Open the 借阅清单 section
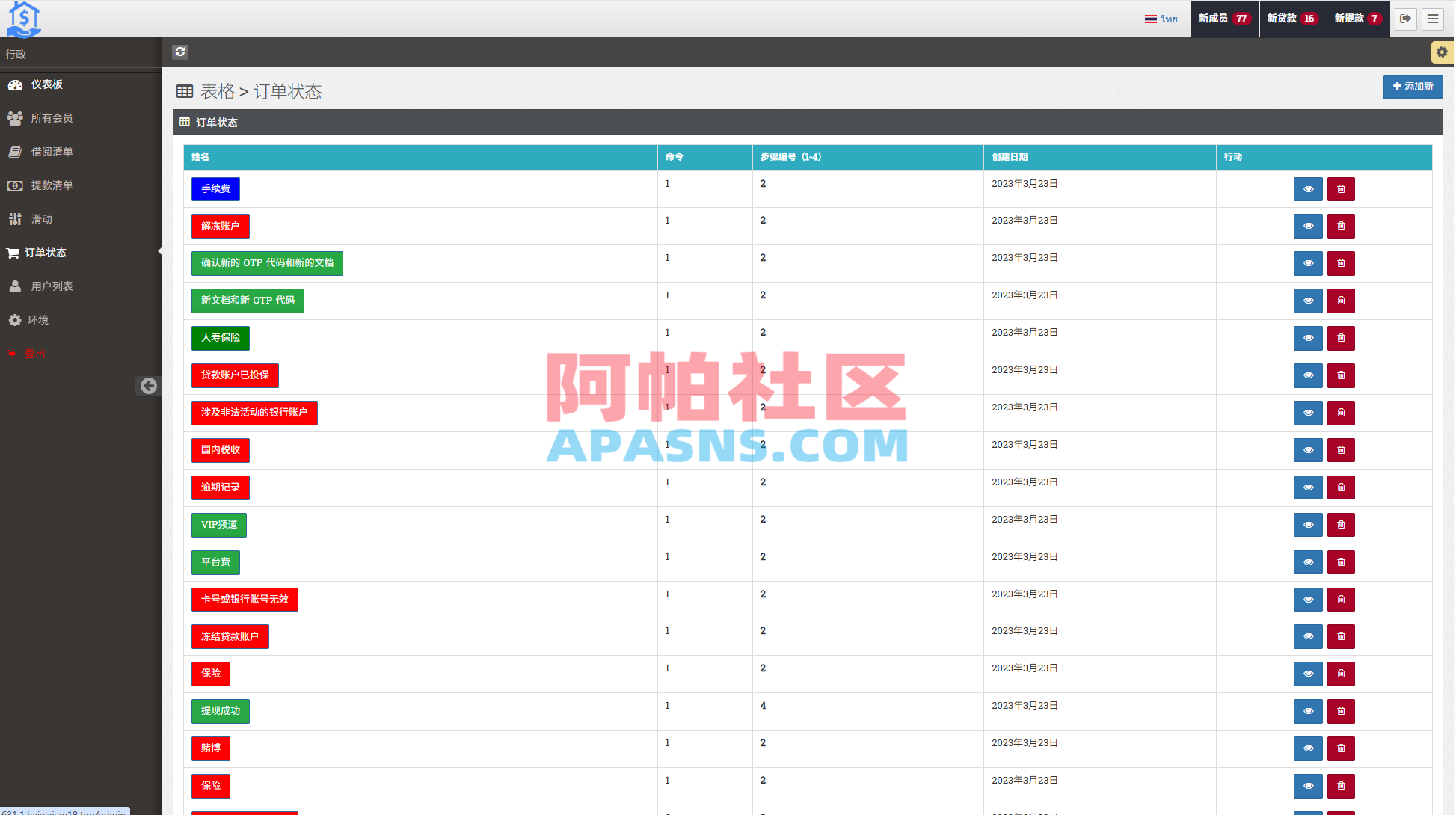The image size is (1456, 815). coord(51,152)
